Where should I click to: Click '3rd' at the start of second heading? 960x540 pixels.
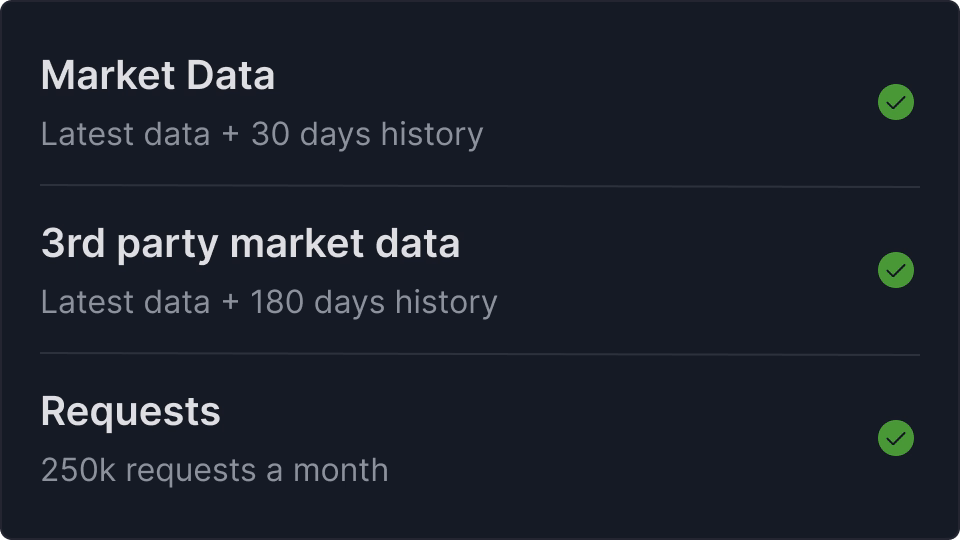73,244
